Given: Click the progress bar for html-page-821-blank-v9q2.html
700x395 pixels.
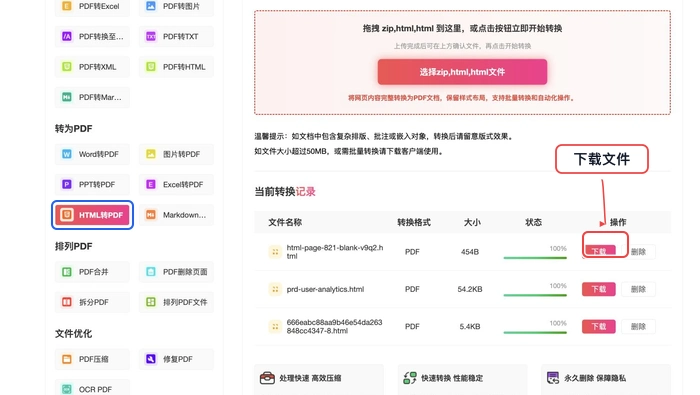Looking at the screenshot, I should tap(535, 258).
